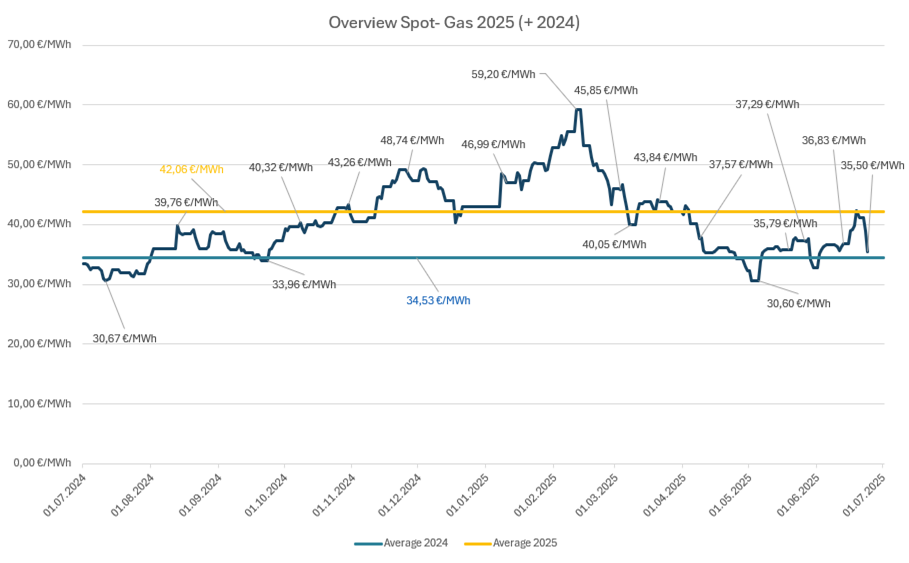
Task: Click the 0,00 €/MWh y-axis label
Action: (42, 463)
